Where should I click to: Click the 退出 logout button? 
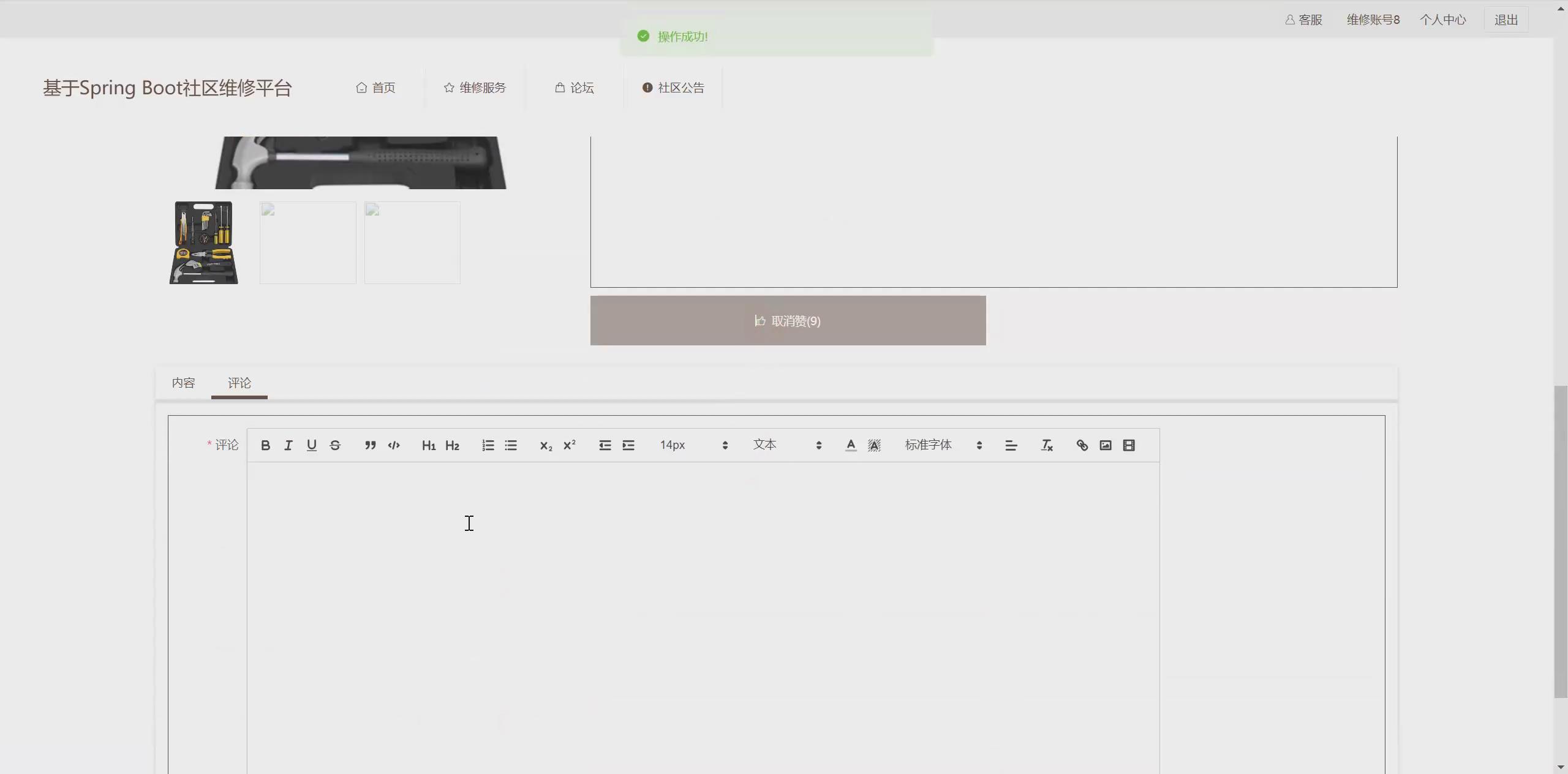coord(1506,20)
